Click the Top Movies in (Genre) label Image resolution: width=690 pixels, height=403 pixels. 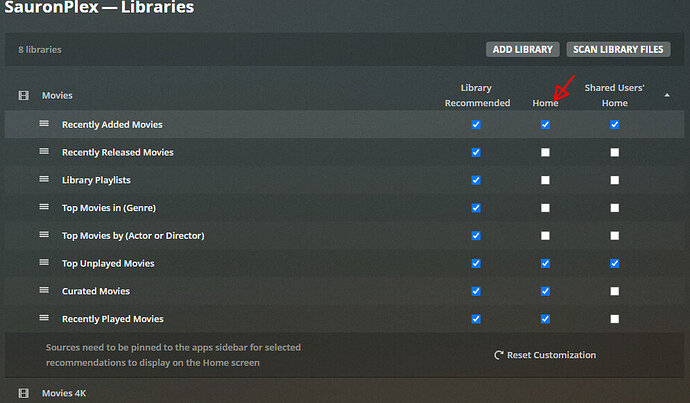tap(109, 208)
